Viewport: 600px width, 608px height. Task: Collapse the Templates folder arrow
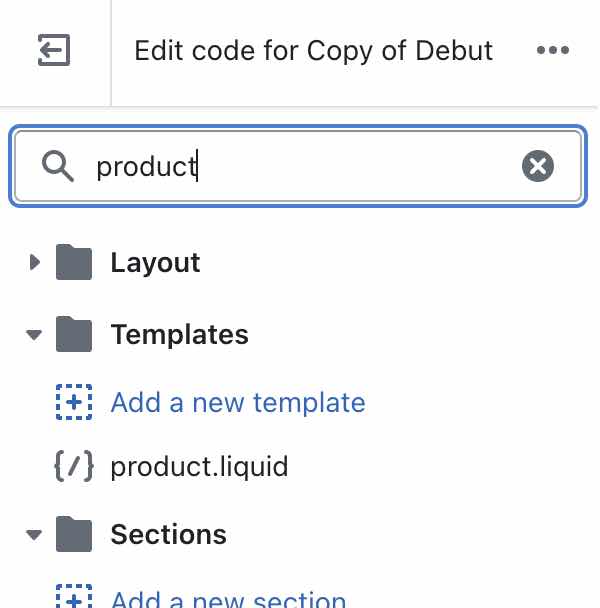click(35, 335)
